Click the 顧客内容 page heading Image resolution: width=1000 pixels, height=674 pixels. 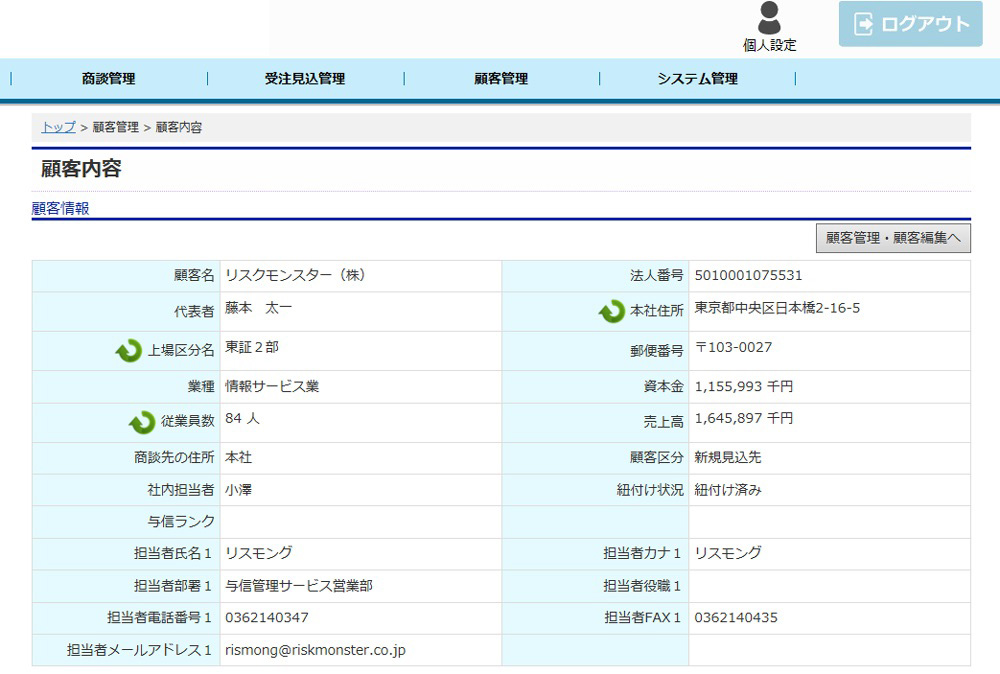(x=81, y=169)
